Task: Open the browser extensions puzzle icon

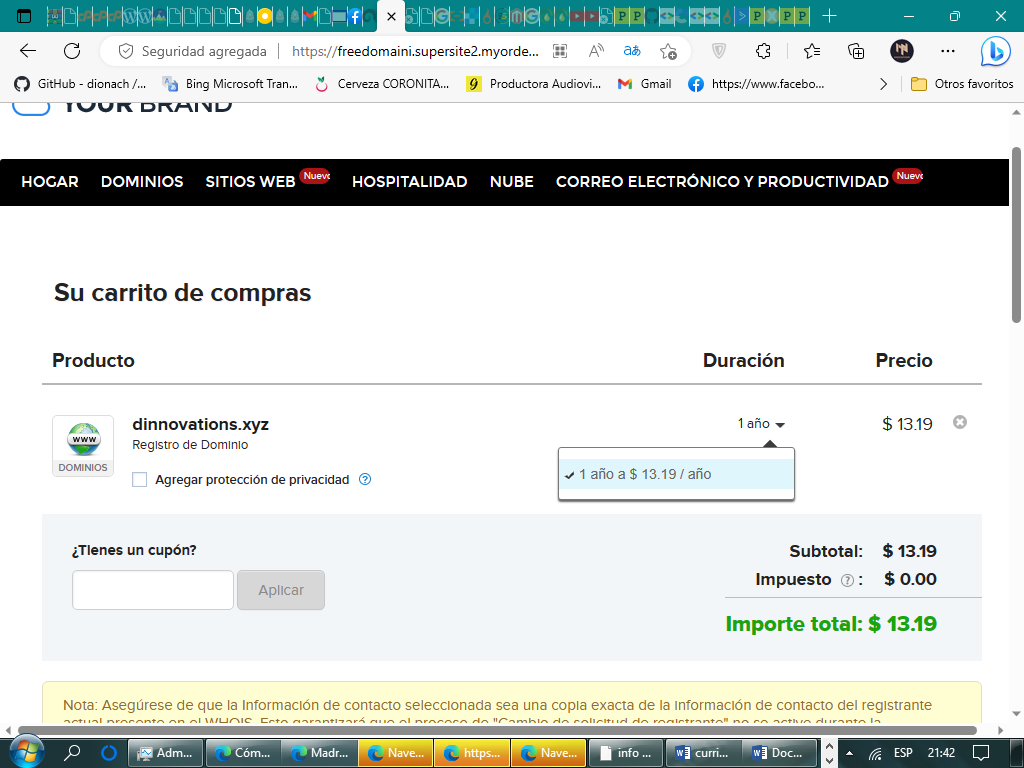Action: point(763,51)
